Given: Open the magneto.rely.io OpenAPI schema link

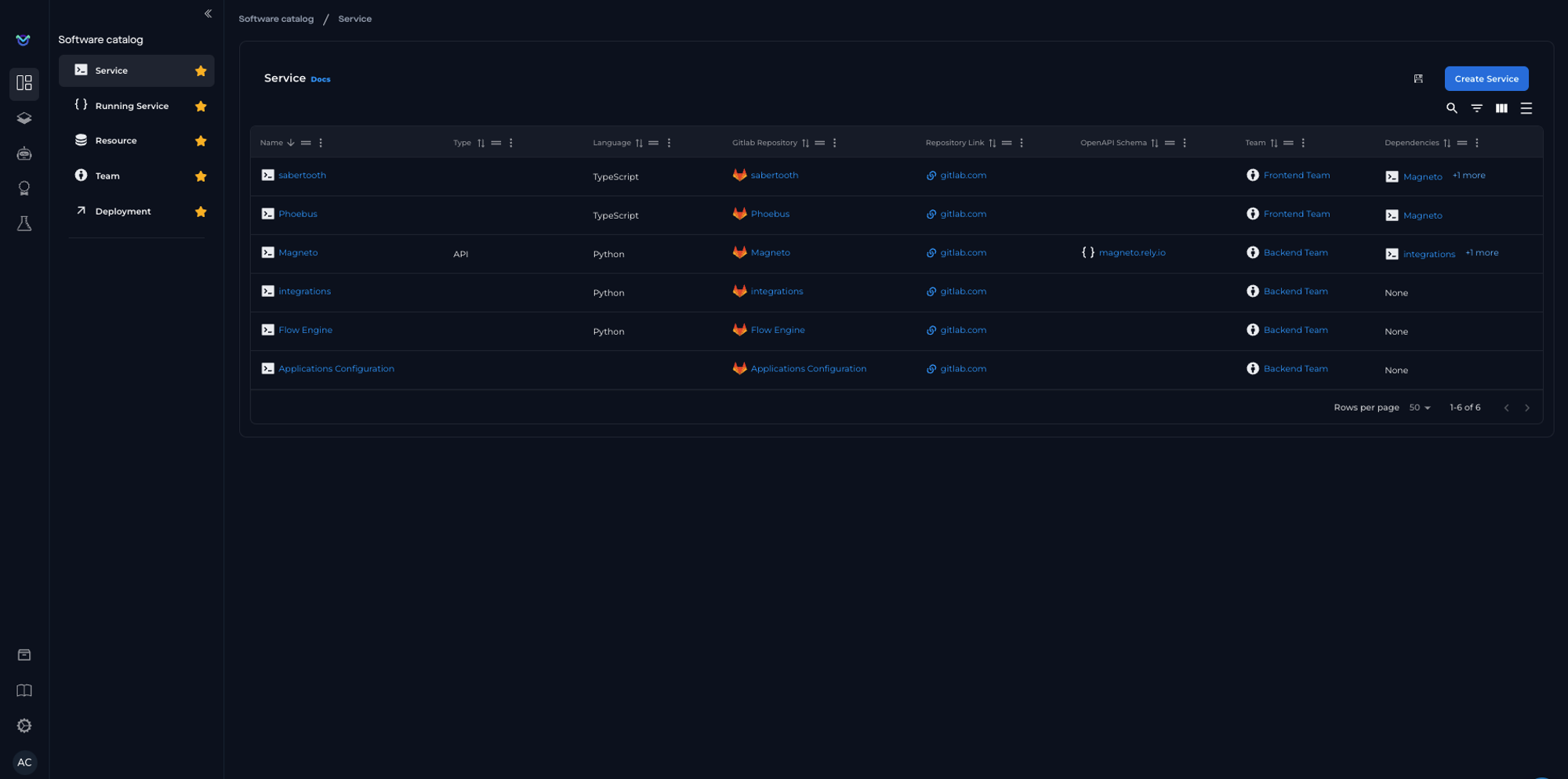Looking at the screenshot, I should tap(1131, 252).
